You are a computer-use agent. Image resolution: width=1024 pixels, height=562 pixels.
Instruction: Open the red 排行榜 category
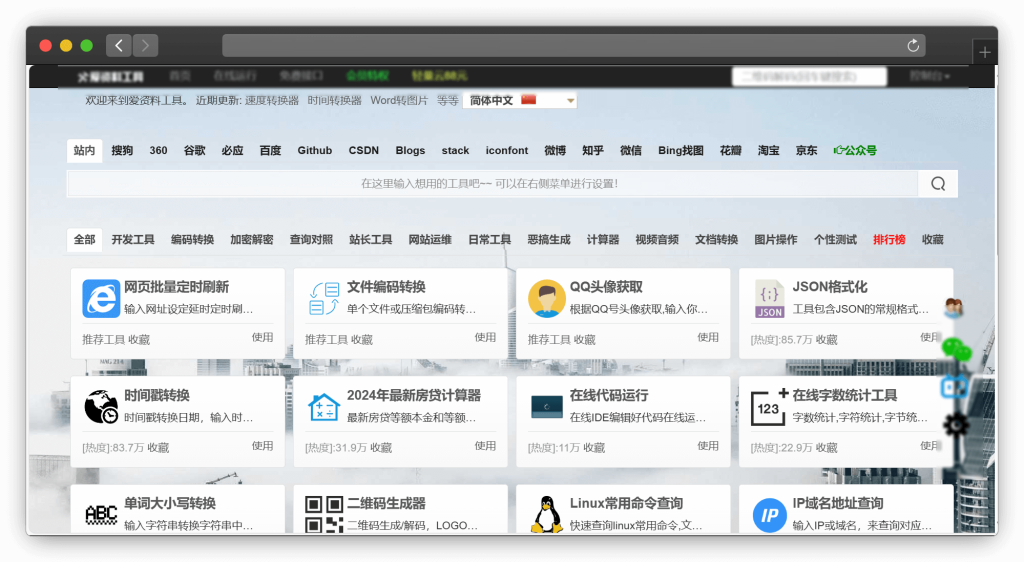click(x=889, y=240)
